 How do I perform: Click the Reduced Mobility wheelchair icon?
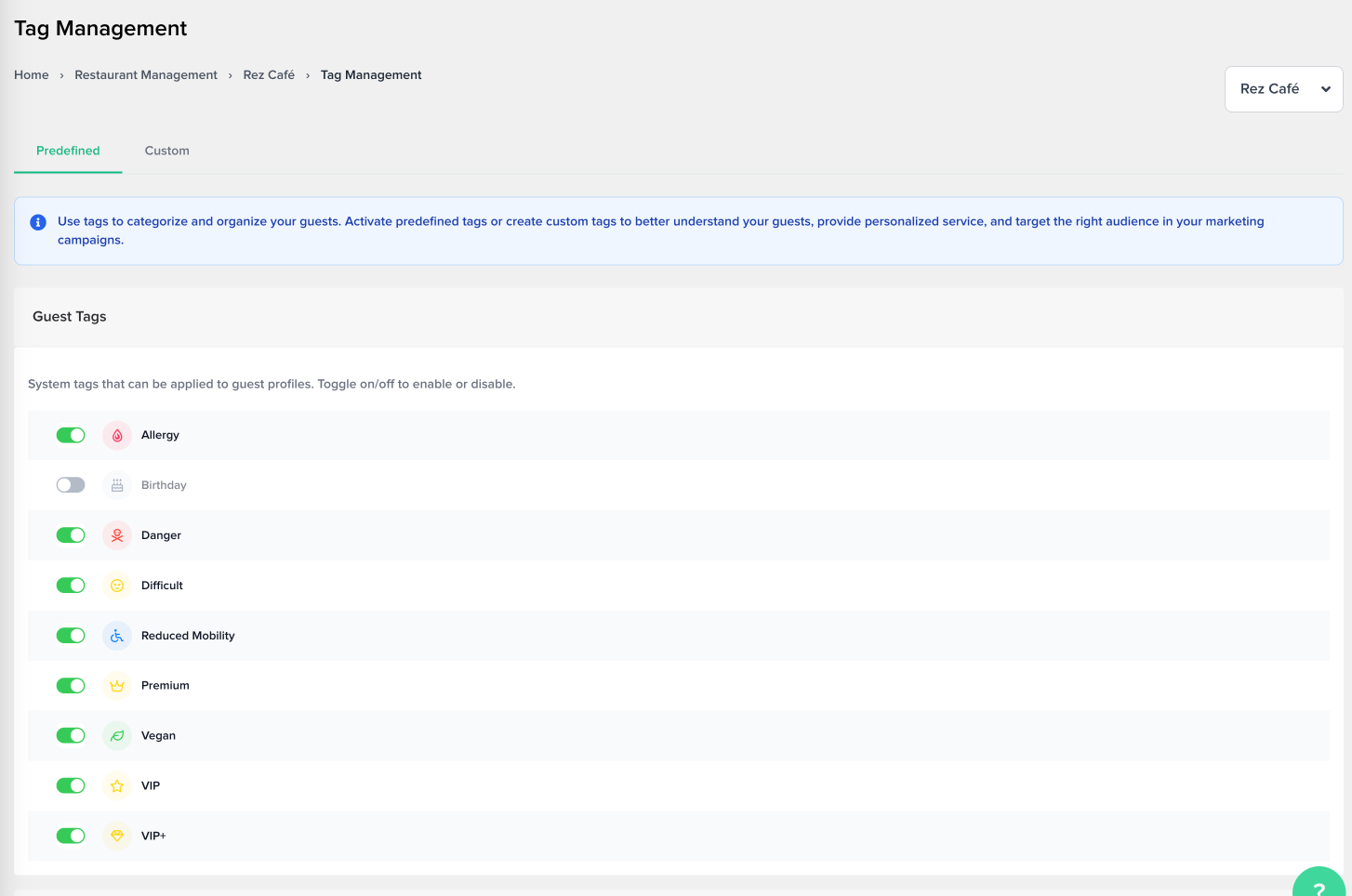[117, 636]
